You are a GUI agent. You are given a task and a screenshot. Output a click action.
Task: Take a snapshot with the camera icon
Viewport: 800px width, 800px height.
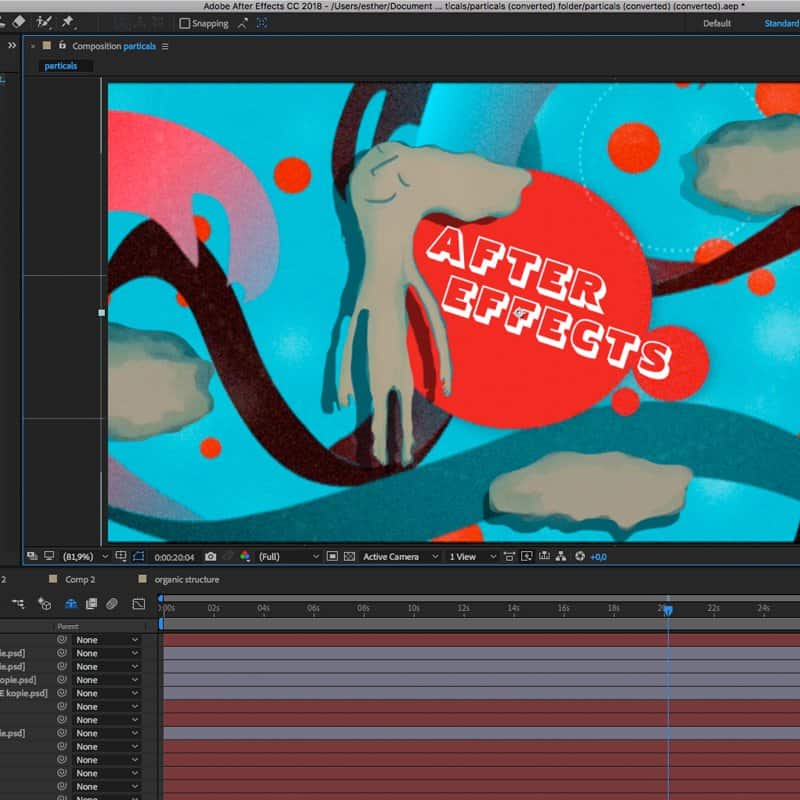pos(210,557)
